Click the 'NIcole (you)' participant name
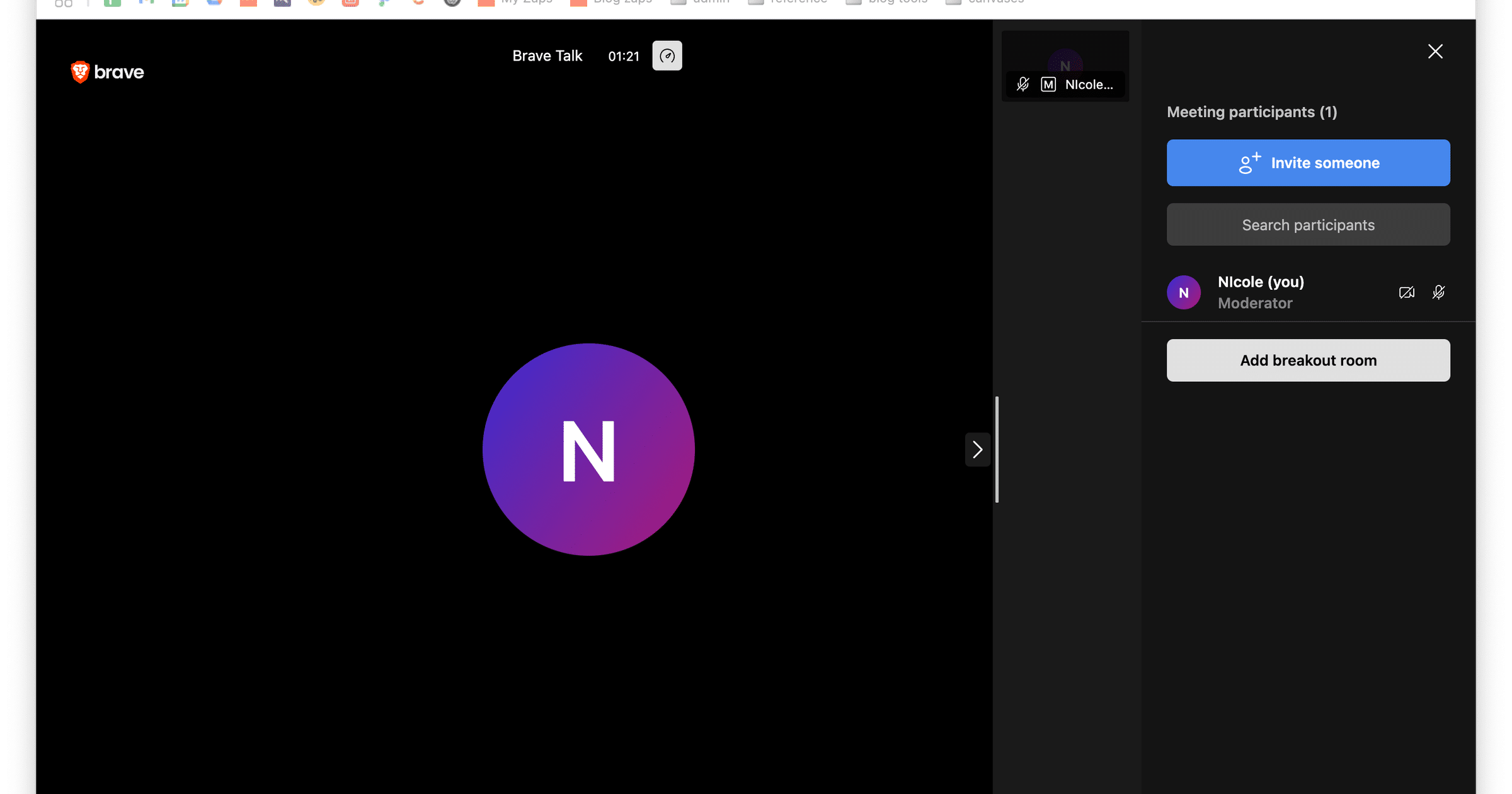This screenshot has width=1512, height=794. click(1261, 282)
